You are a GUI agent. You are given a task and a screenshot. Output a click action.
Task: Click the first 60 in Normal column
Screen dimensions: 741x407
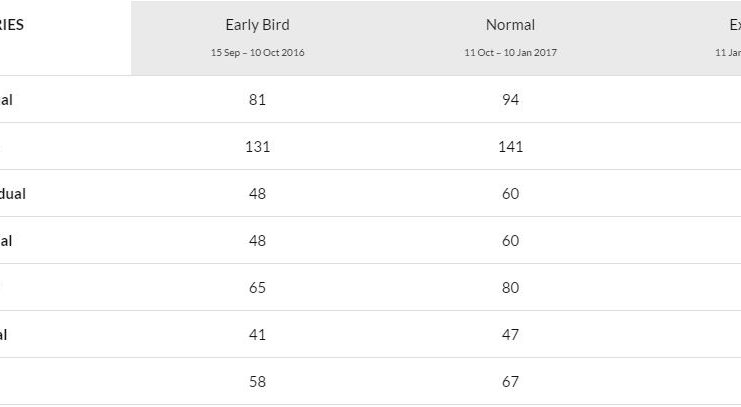[510, 194]
